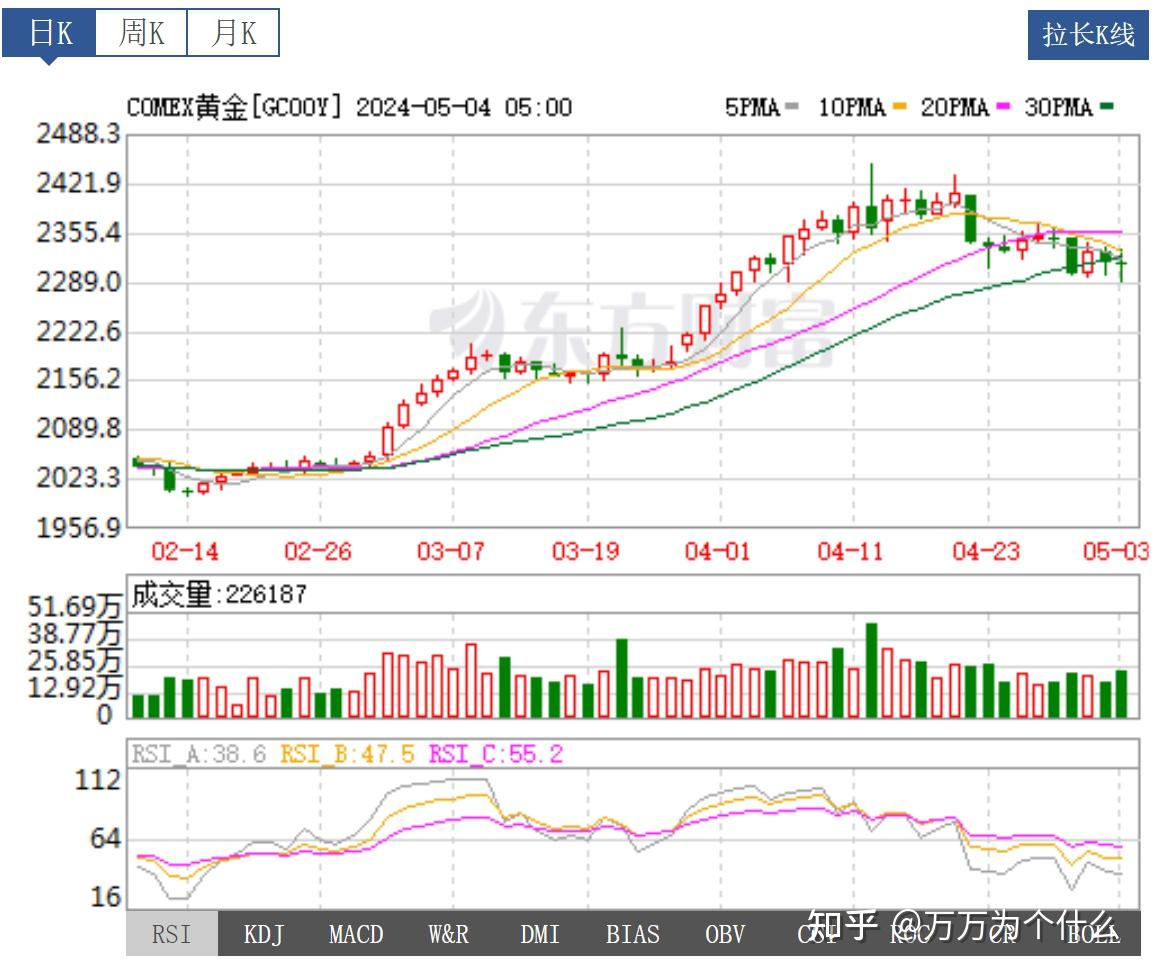Screen dimensions: 1152x975
Task: Select the RSI indicator tab
Action: 171,935
